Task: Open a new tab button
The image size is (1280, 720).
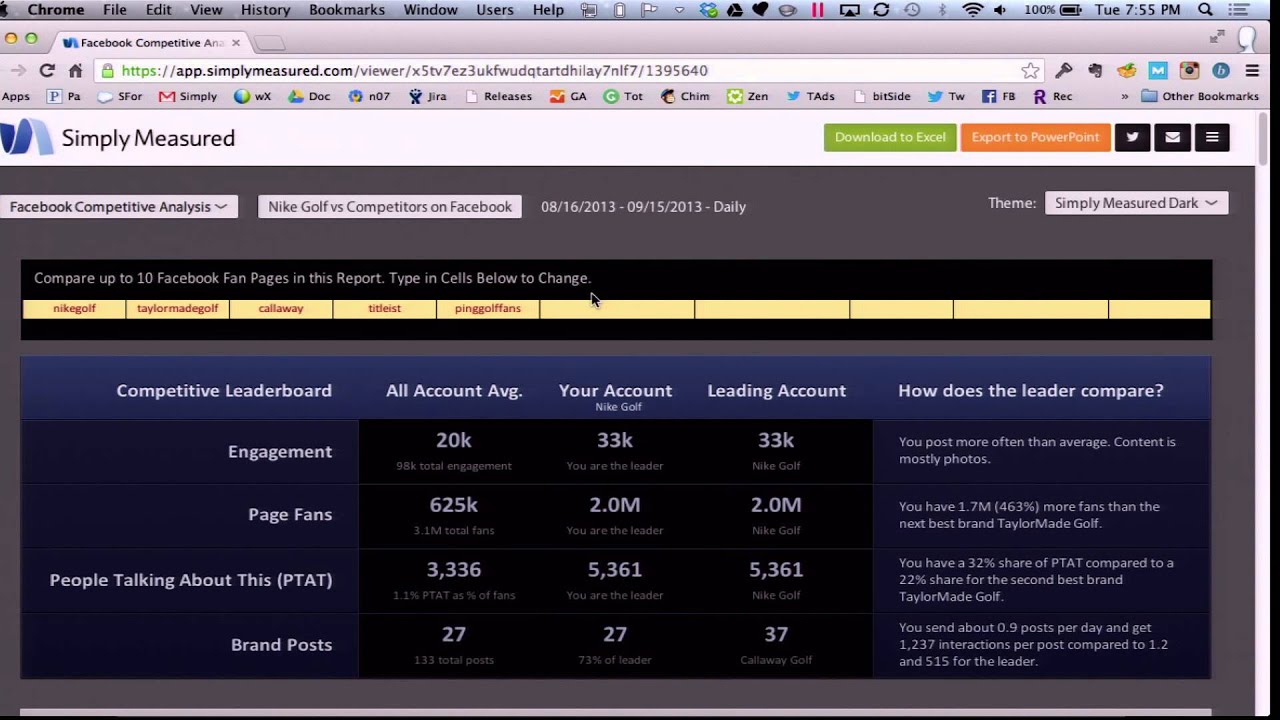Action: point(270,43)
